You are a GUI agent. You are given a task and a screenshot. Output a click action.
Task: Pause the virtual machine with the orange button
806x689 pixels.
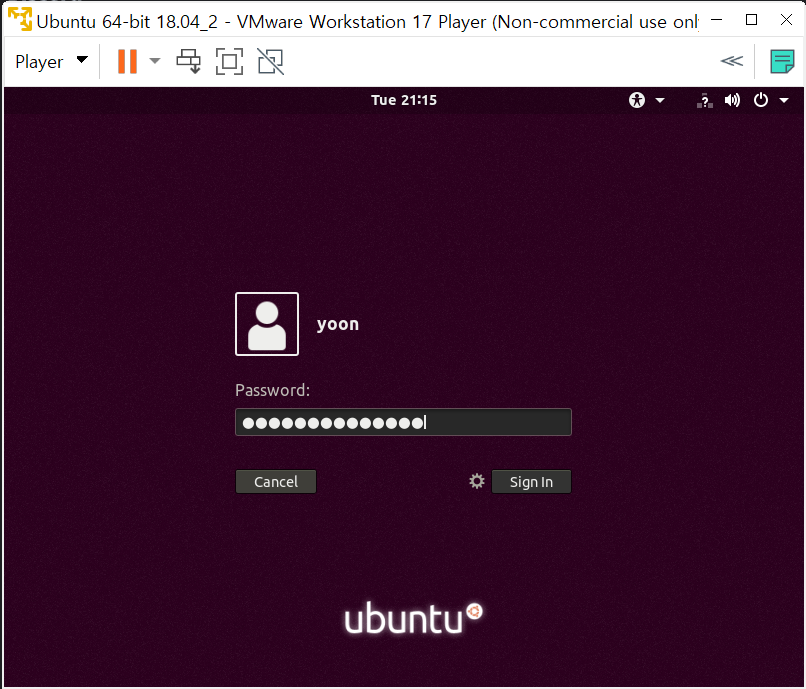[x=127, y=62]
